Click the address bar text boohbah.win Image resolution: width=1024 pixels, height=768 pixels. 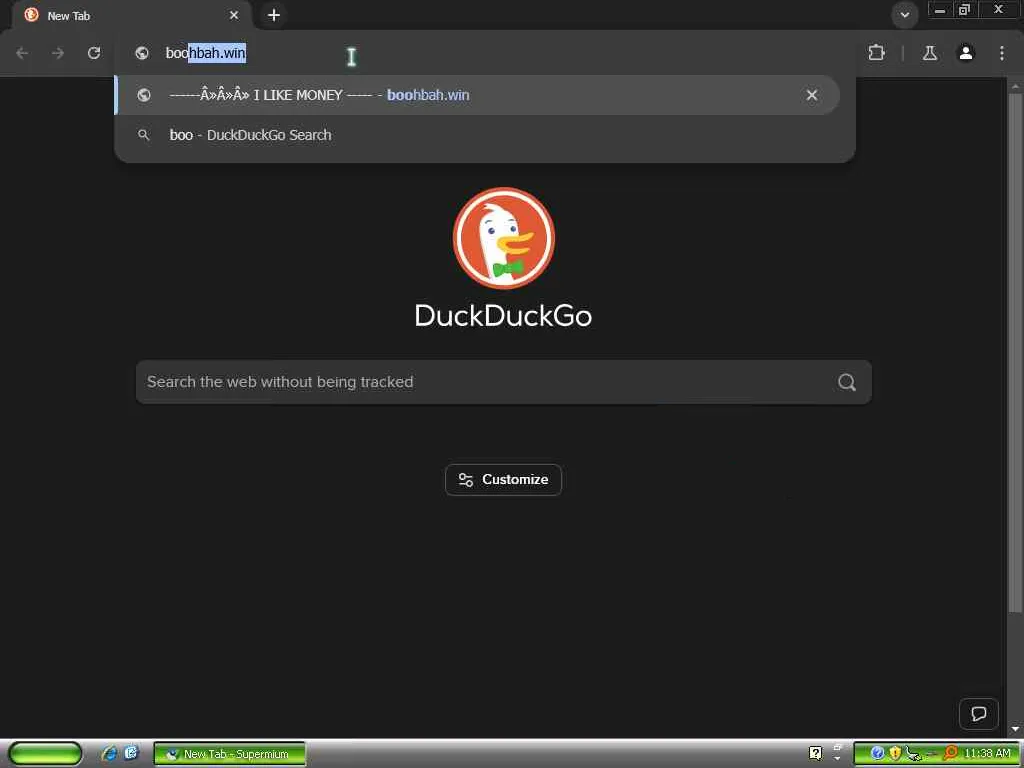pyautogui.click(x=206, y=53)
